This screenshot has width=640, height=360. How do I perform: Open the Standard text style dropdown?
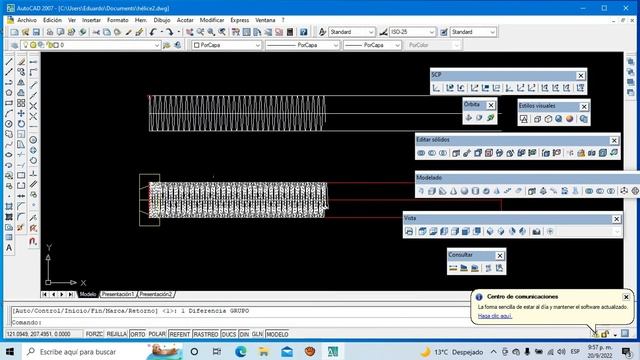pyautogui.click(x=352, y=32)
